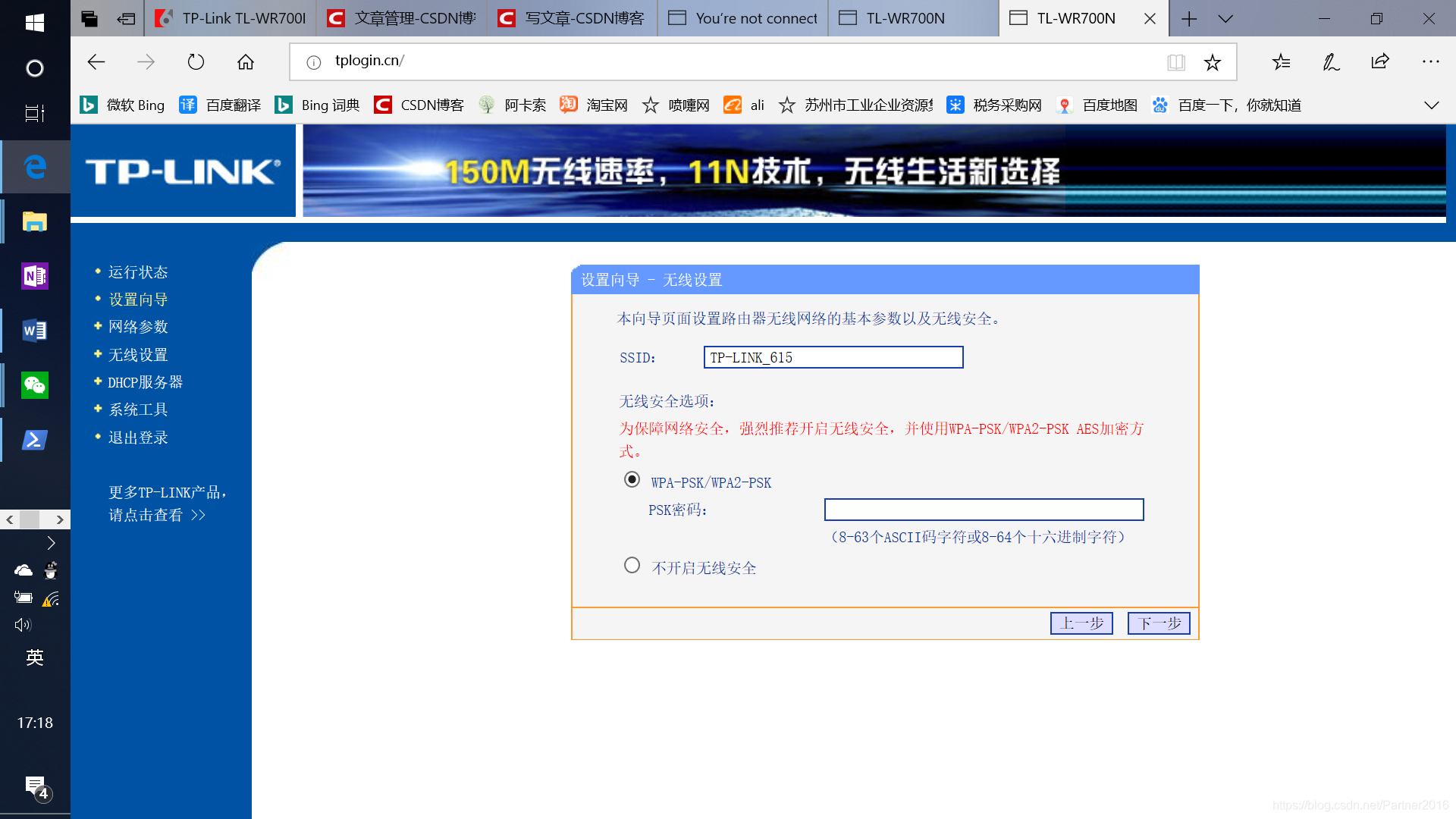Select the WPA-PSK/WPA2-PSK security option
The height and width of the screenshot is (819, 1456).
click(632, 479)
